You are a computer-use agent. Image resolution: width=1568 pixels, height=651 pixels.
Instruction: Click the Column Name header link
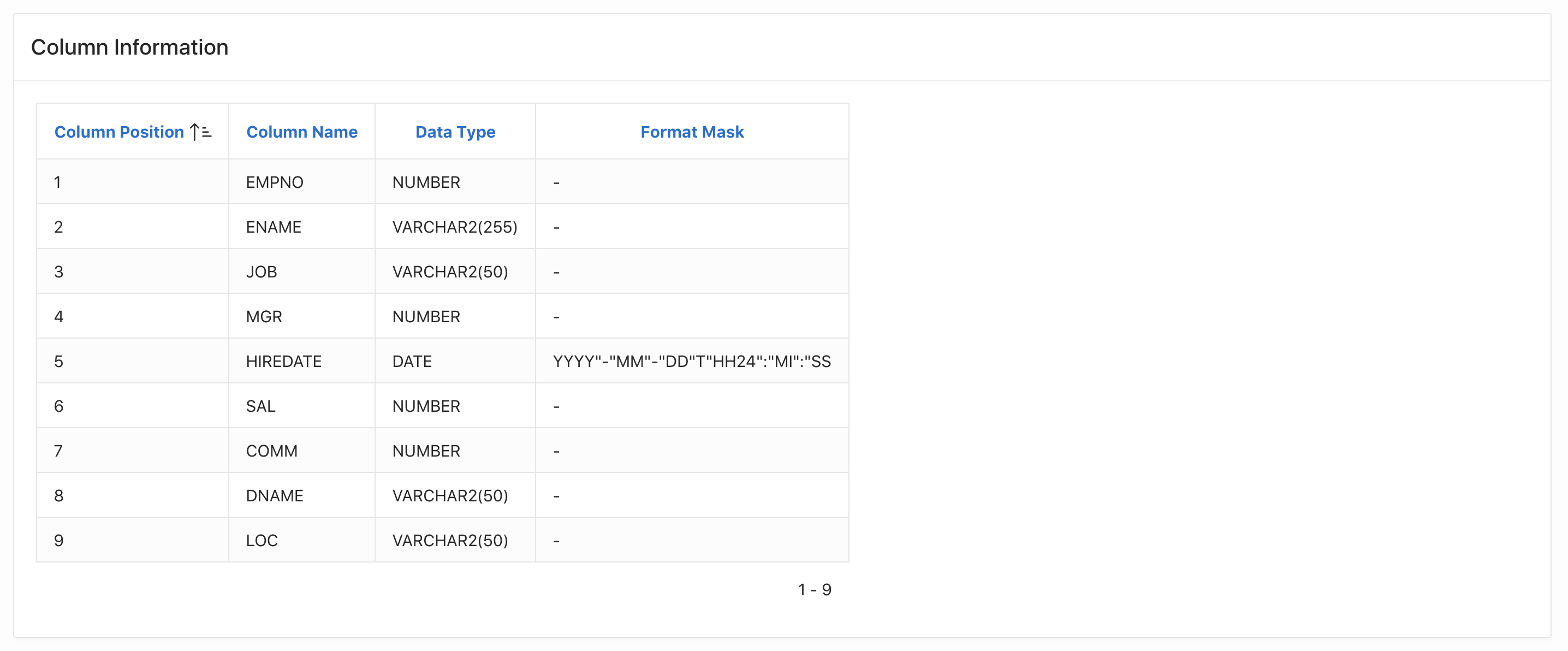click(301, 132)
